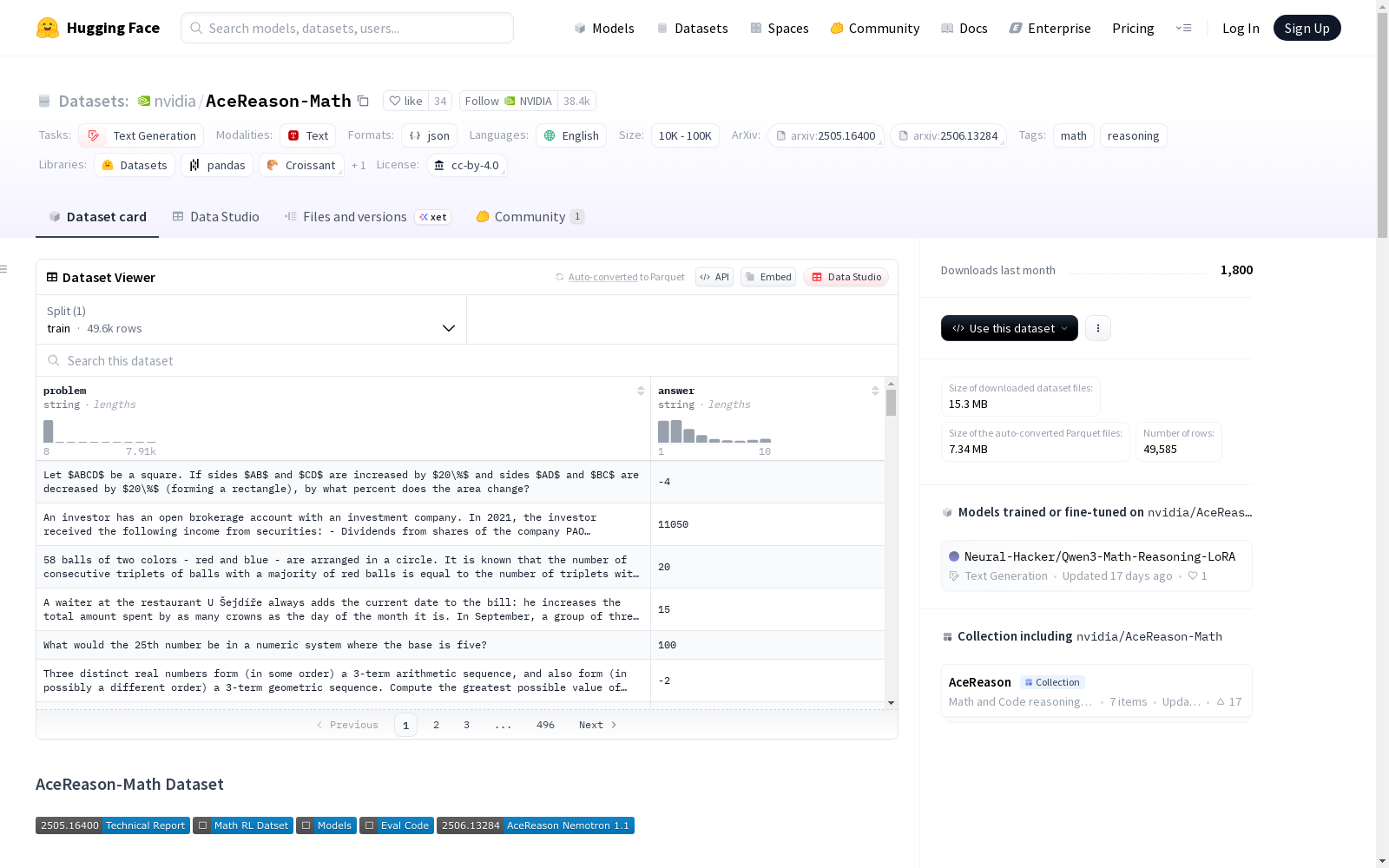Click the three-dot dataset options icon
1389x868 pixels.
1098,328
